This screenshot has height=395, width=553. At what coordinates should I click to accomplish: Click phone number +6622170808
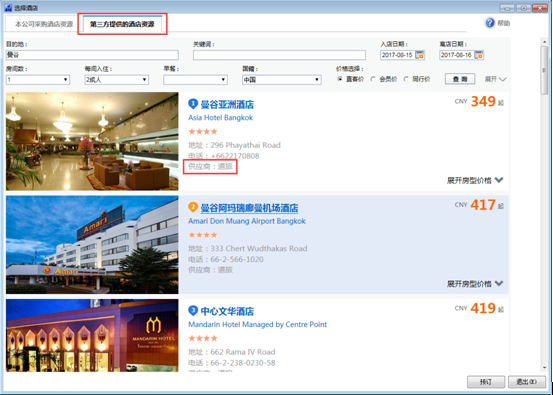[235, 156]
